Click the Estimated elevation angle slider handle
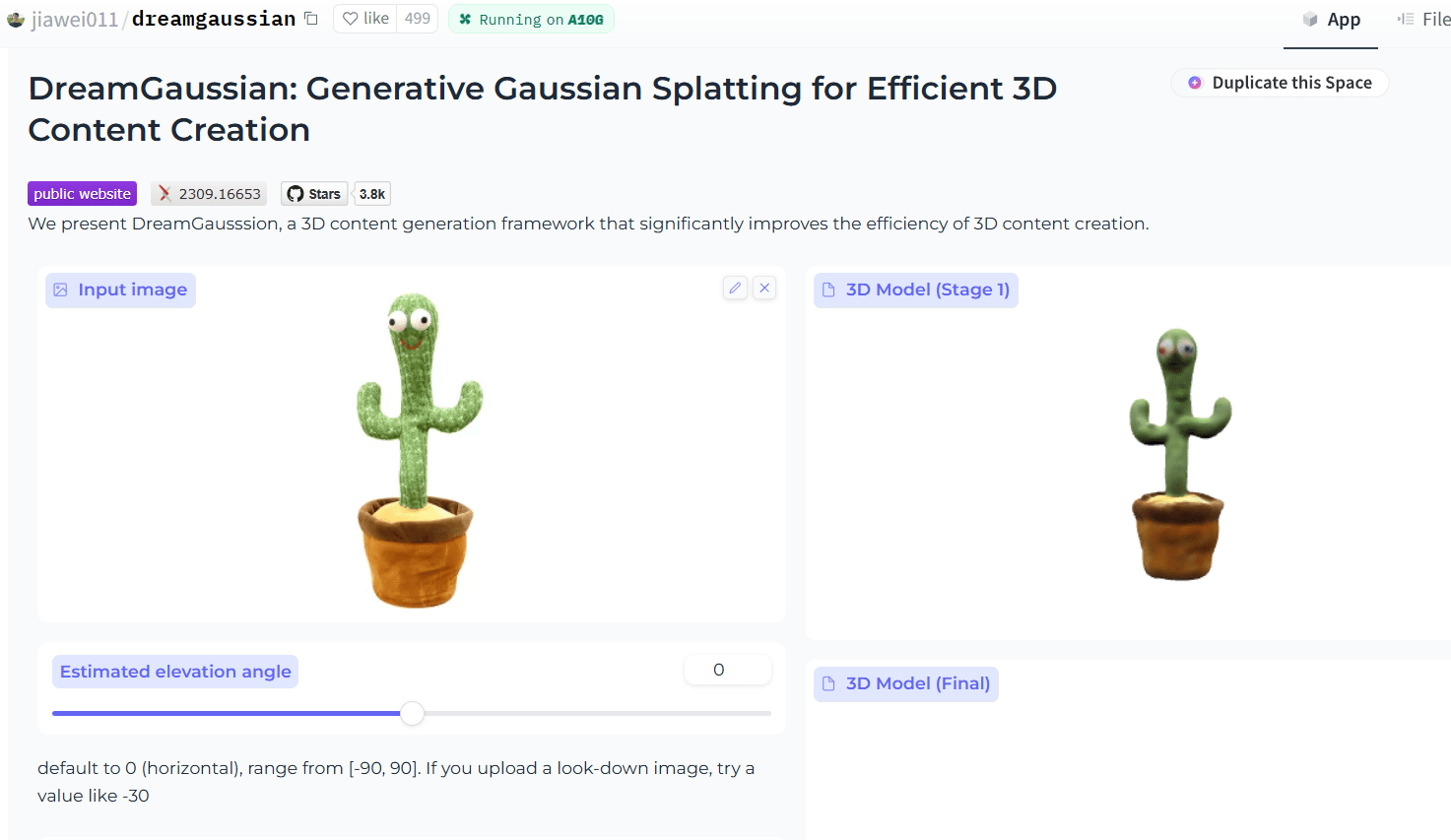1451x840 pixels. (x=412, y=713)
